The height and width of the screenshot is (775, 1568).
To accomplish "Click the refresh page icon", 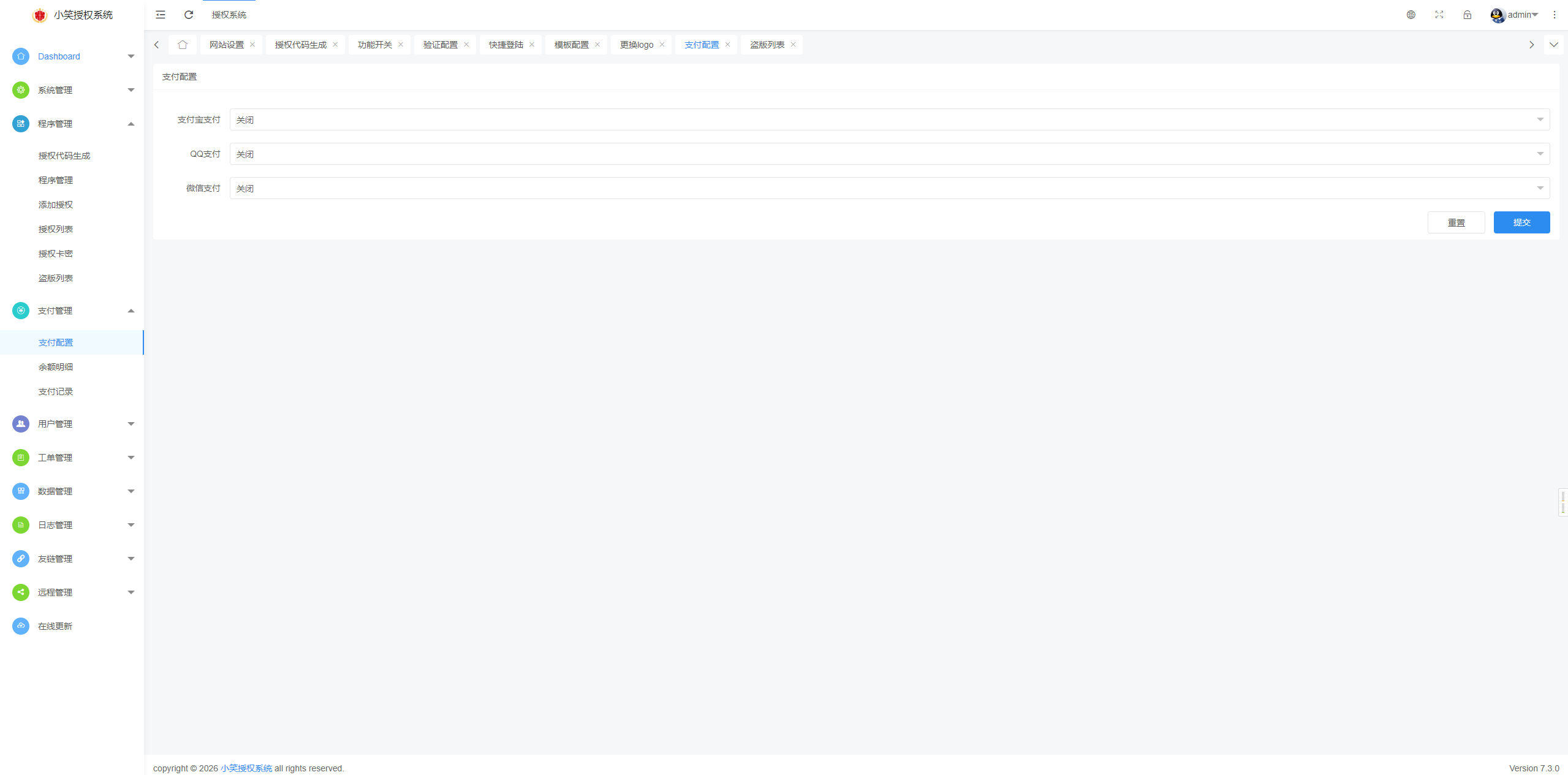I will click(189, 15).
